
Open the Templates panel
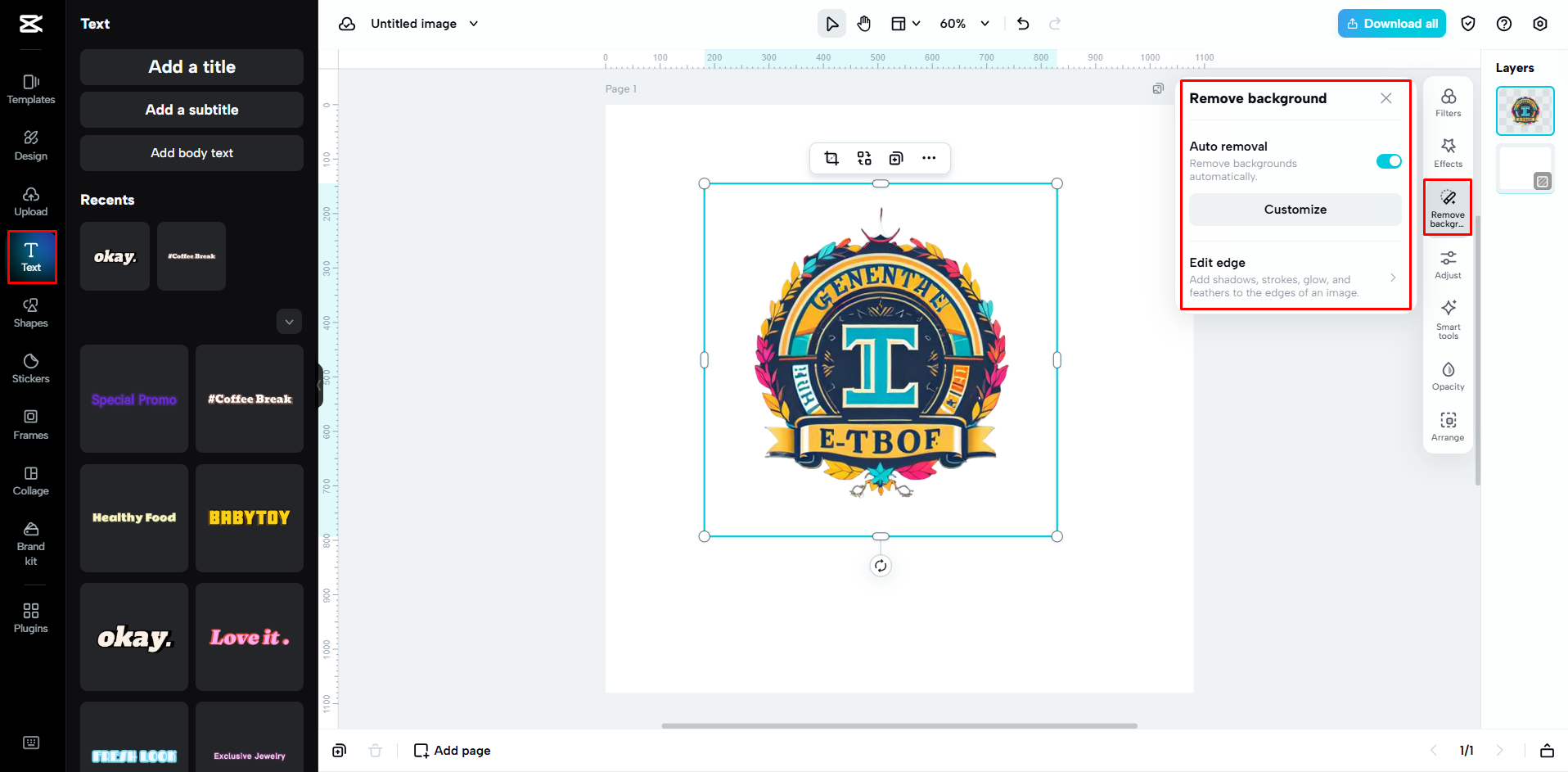point(30,89)
